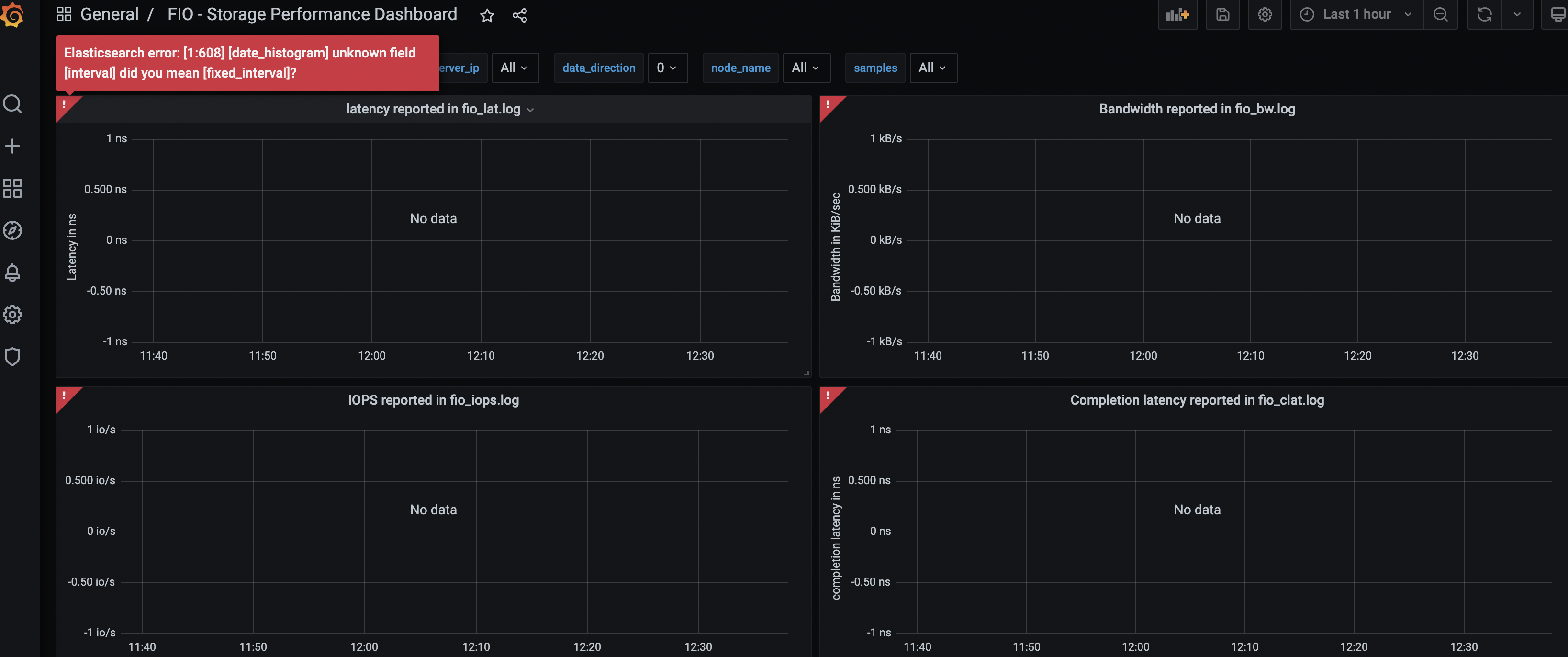The height and width of the screenshot is (657, 1568).
Task: Open the search icon in sidebar
Action: pyautogui.click(x=13, y=104)
